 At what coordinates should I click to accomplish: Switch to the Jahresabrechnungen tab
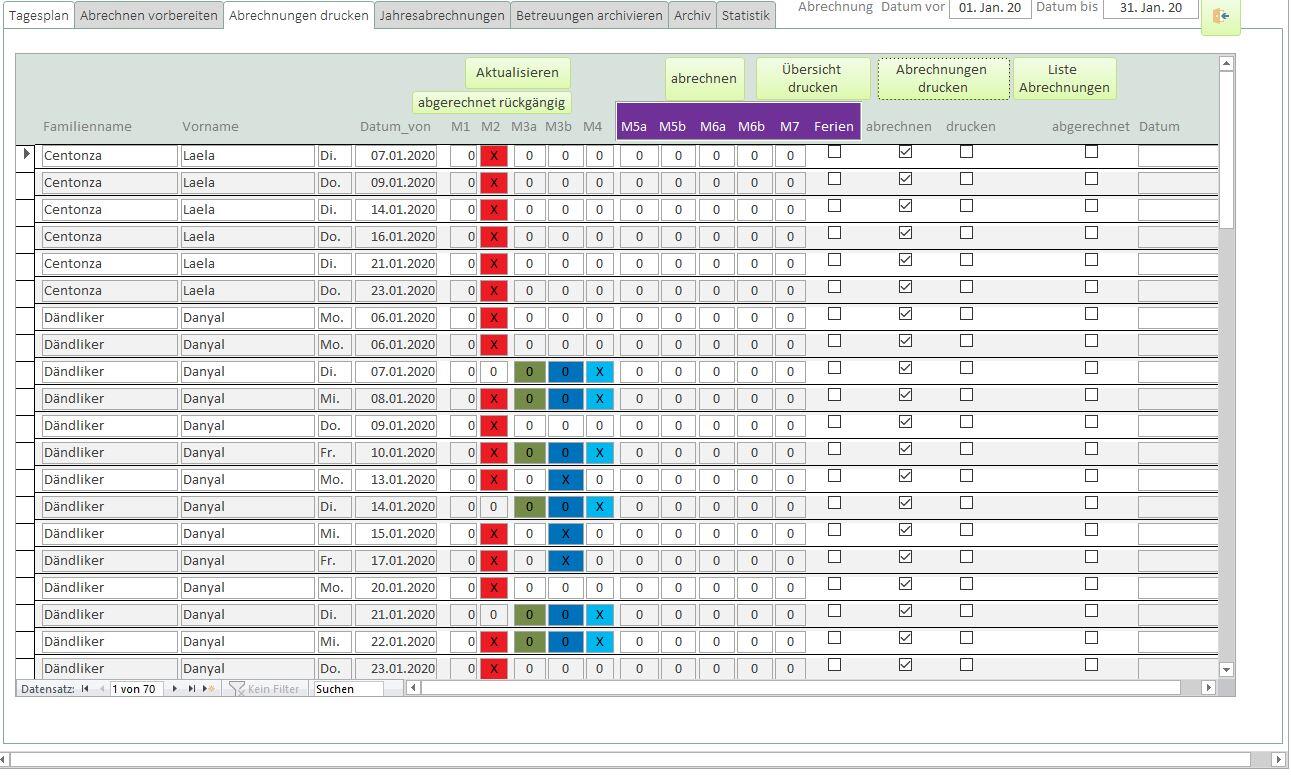pos(441,15)
